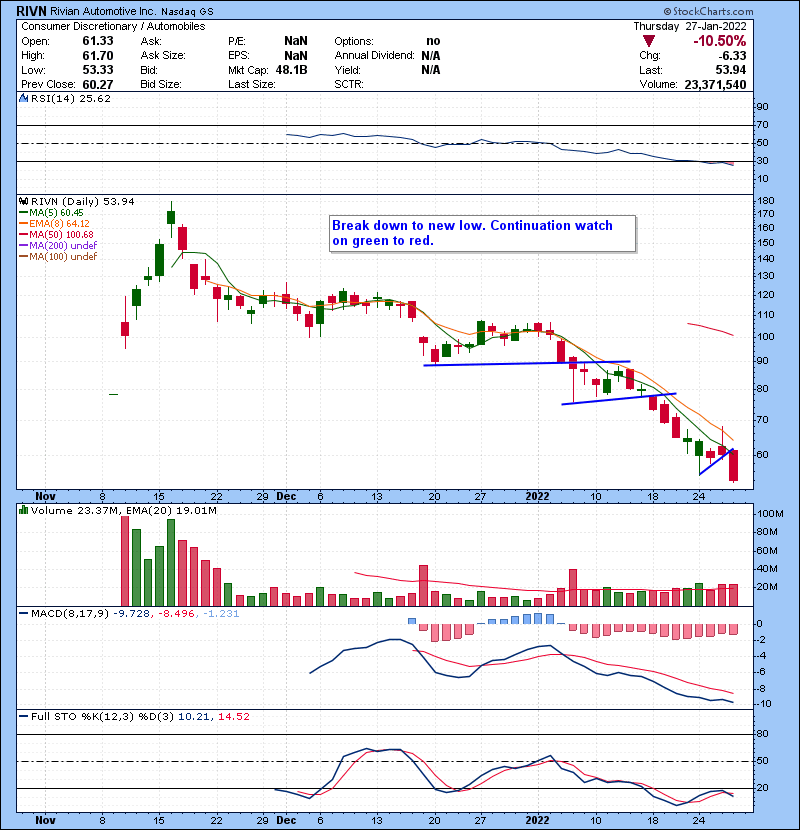This screenshot has height=830, width=800.
Task: Click the Consumer Discretionary / Automobiles sector label
Action: pyautogui.click(x=113, y=26)
